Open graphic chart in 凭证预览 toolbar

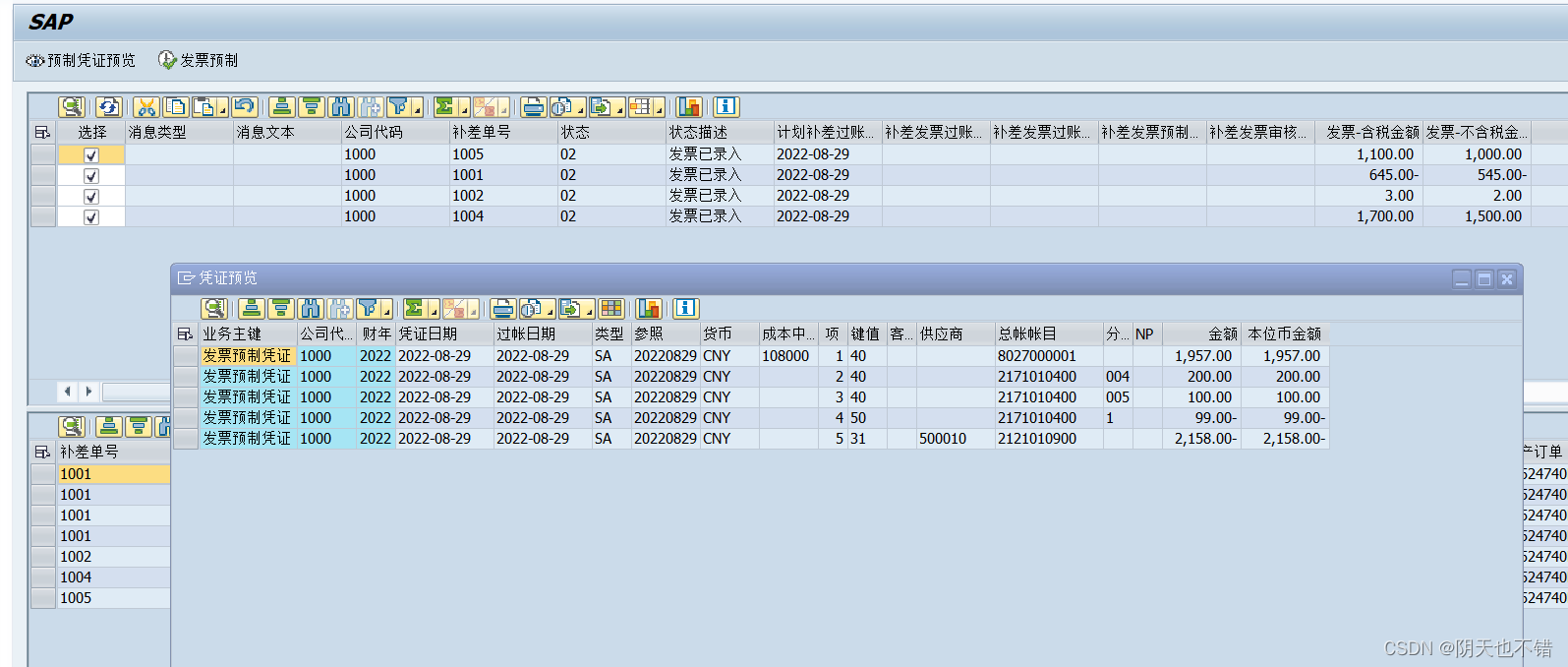649,308
